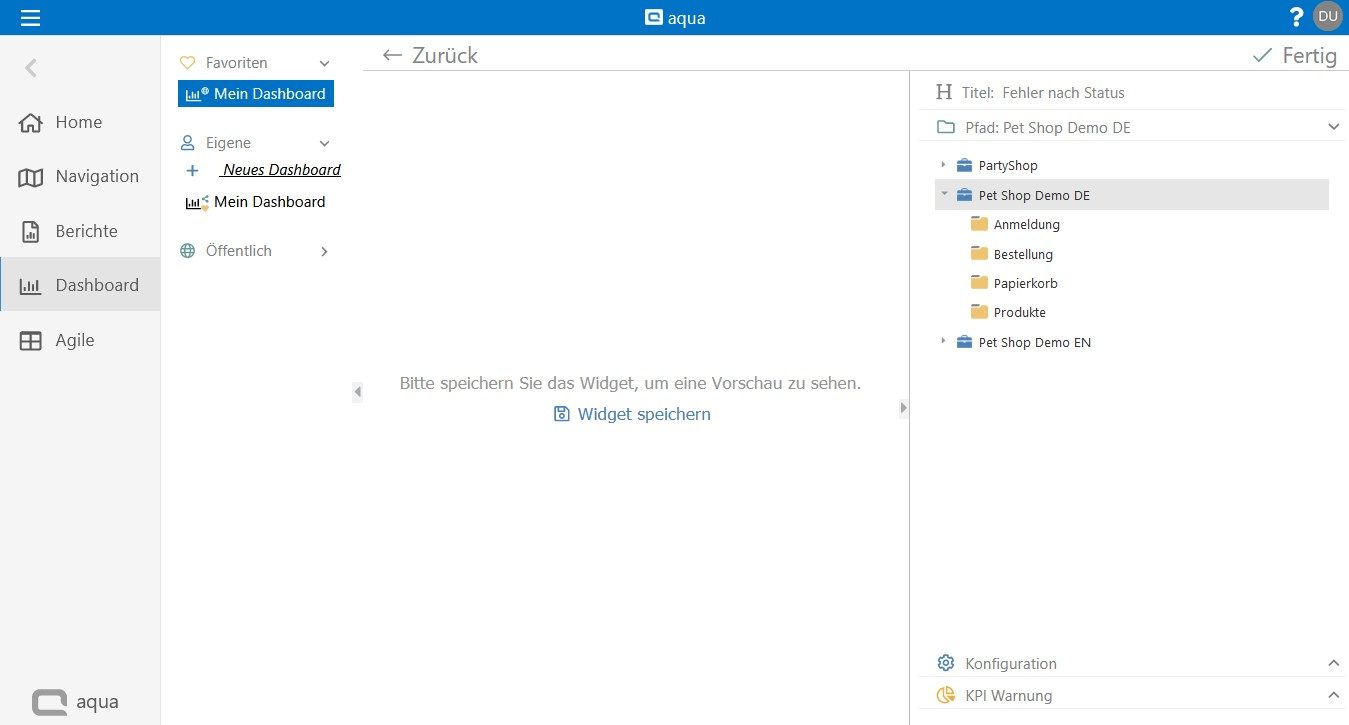
Task: Click the help question mark icon
Action: click(1296, 17)
